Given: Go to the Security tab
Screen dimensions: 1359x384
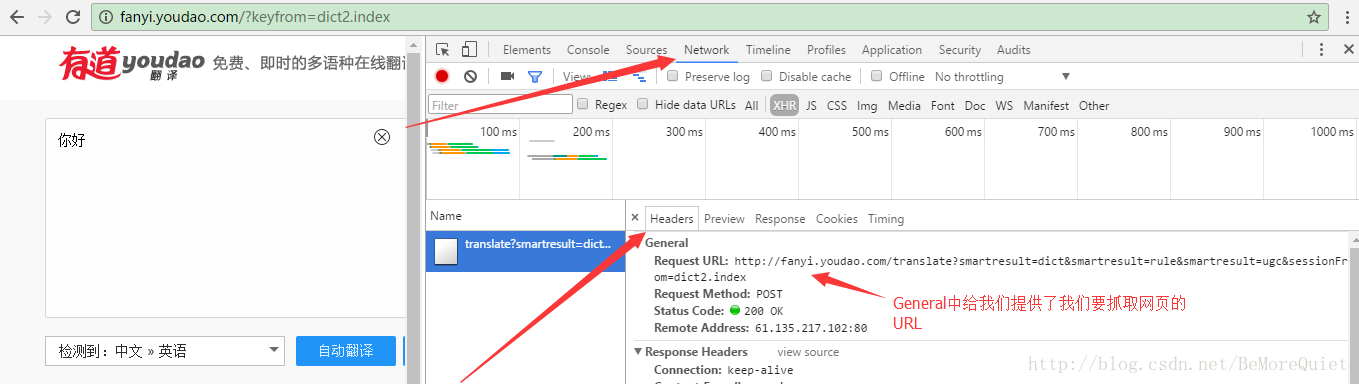Looking at the screenshot, I should point(960,50).
